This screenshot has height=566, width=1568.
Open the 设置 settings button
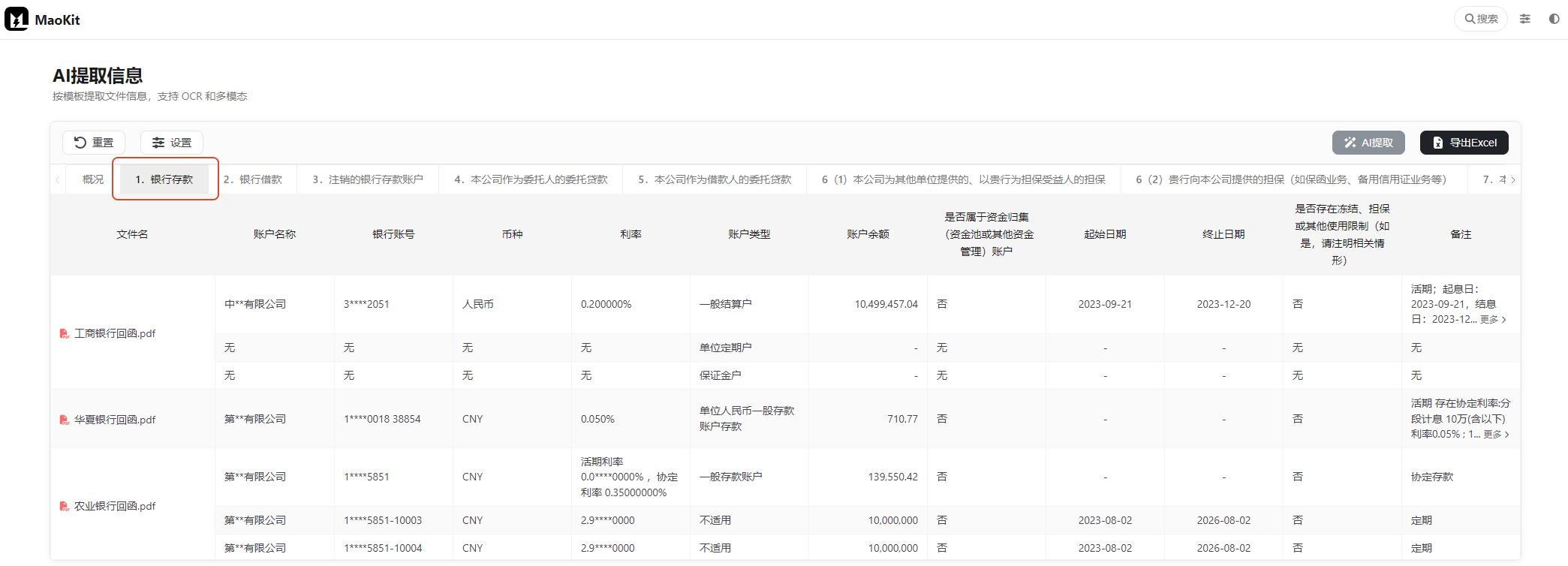(x=172, y=143)
